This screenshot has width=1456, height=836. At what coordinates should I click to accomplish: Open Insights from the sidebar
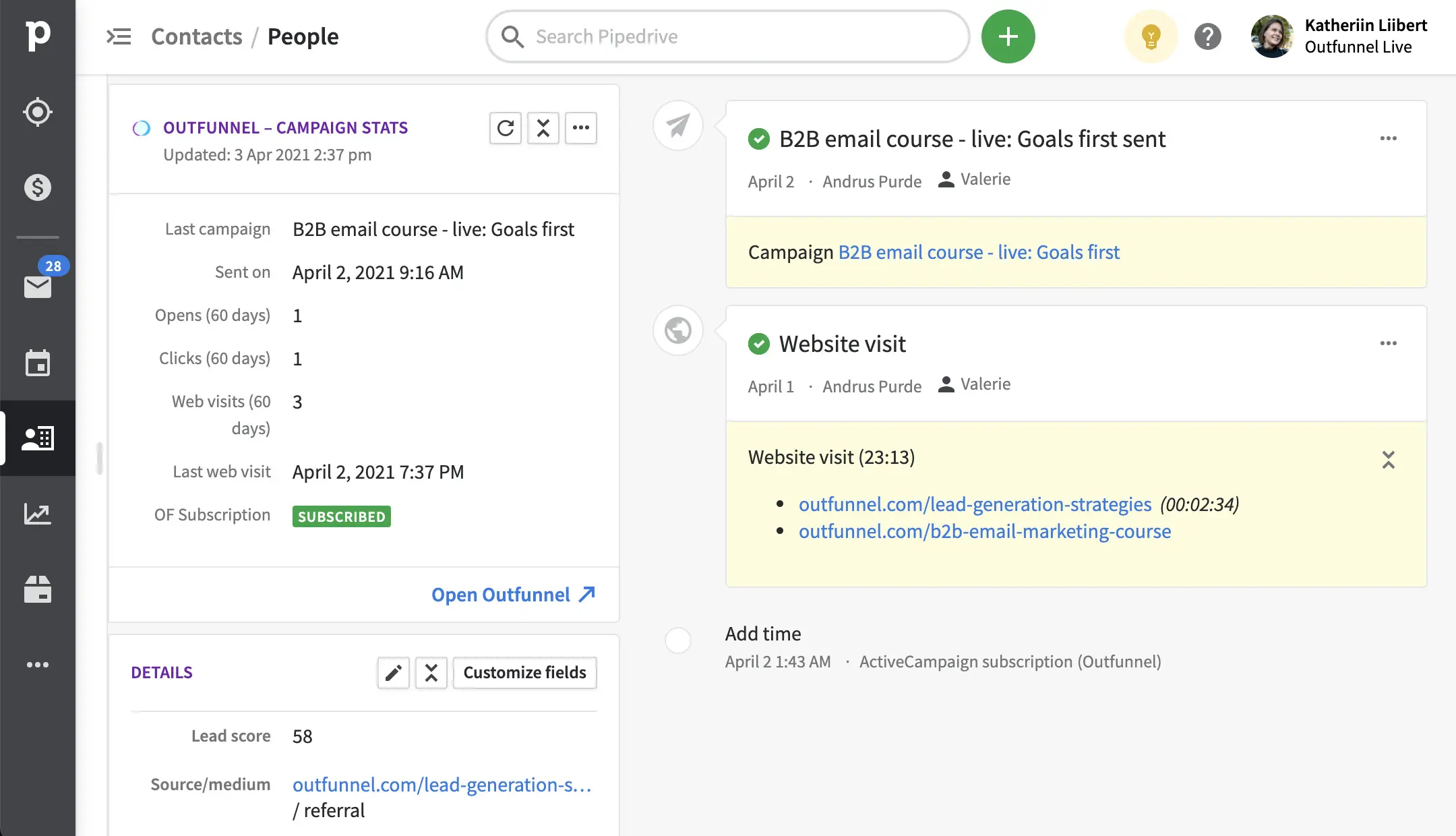click(x=38, y=514)
